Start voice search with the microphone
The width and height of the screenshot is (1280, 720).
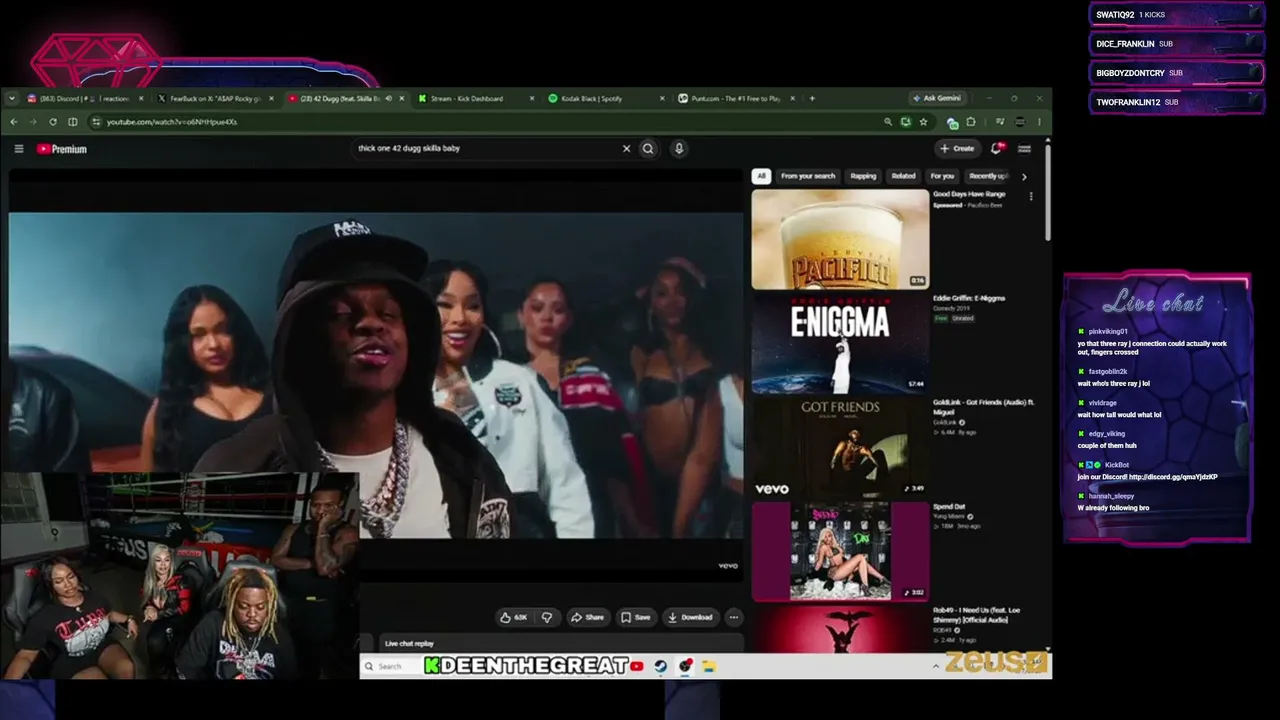[x=678, y=149]
